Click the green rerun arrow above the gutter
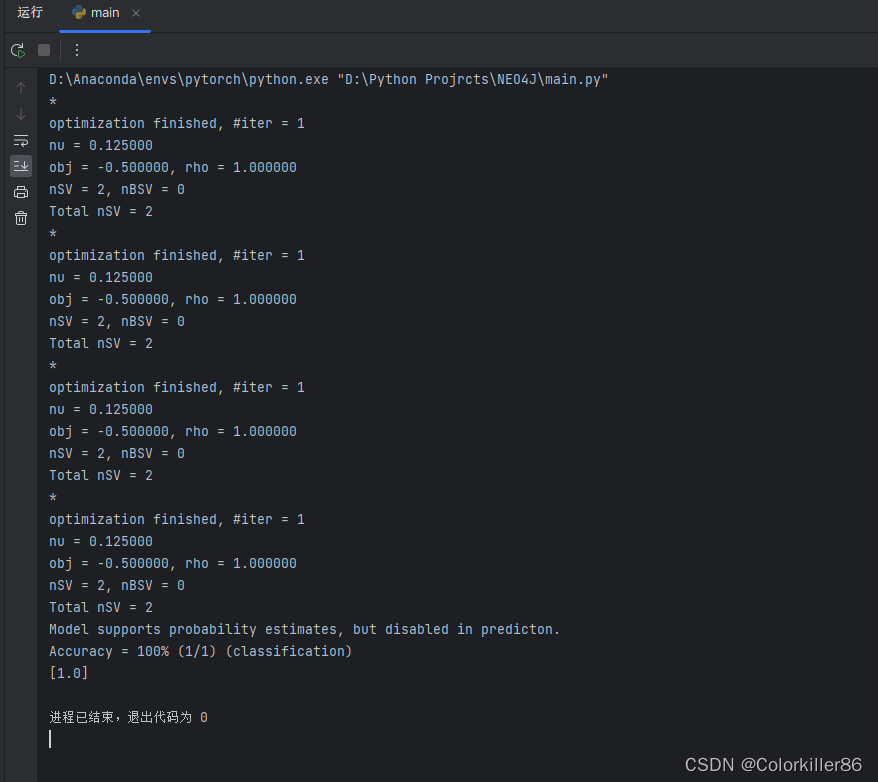Viewport: 878px width, 782px height. pyautogui.click(x=17, y=50)
